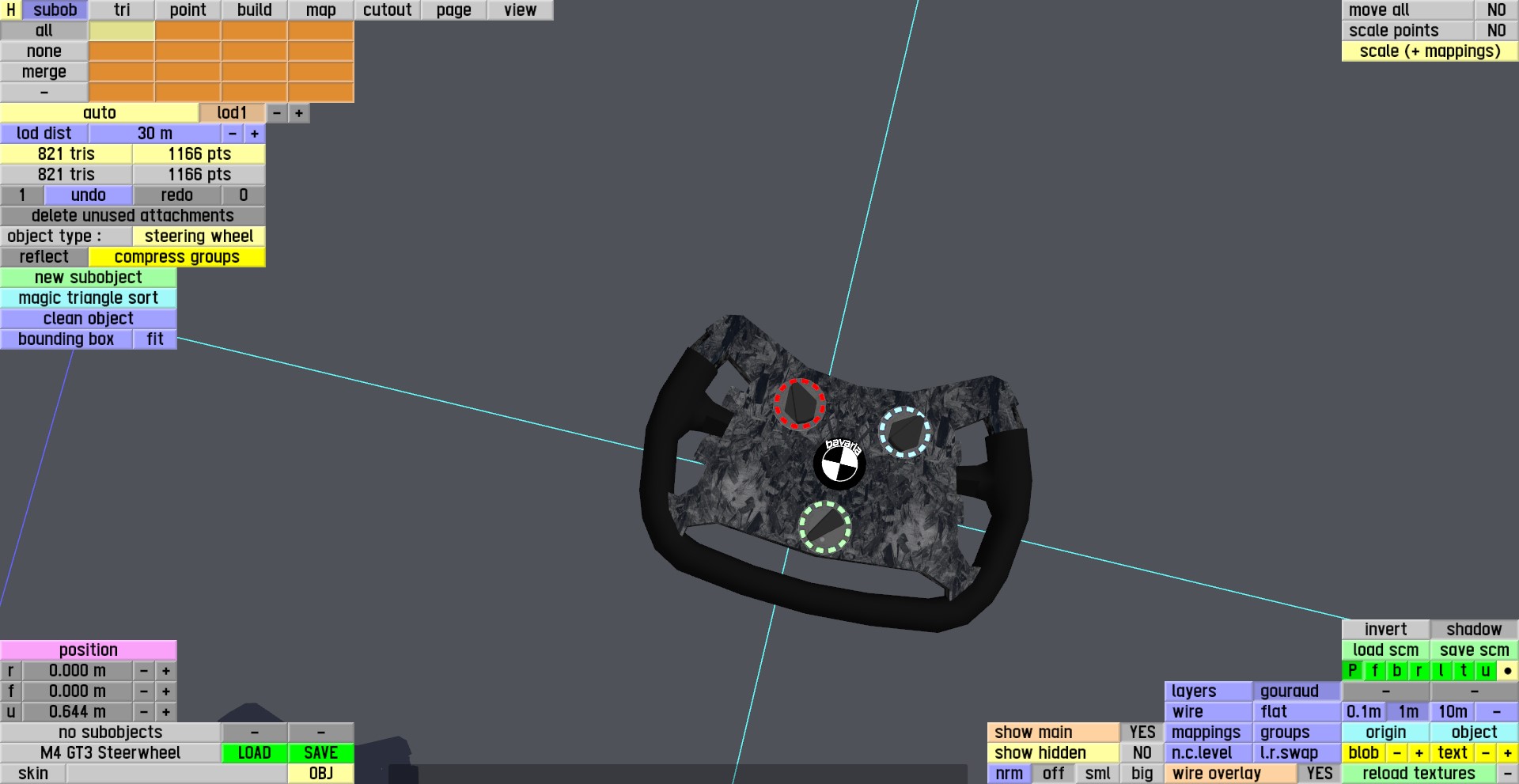Image resolution: width=1519 pixels, height=784 pixels.
Task: Switch to front view with f button
Action: click(1374, 671)
